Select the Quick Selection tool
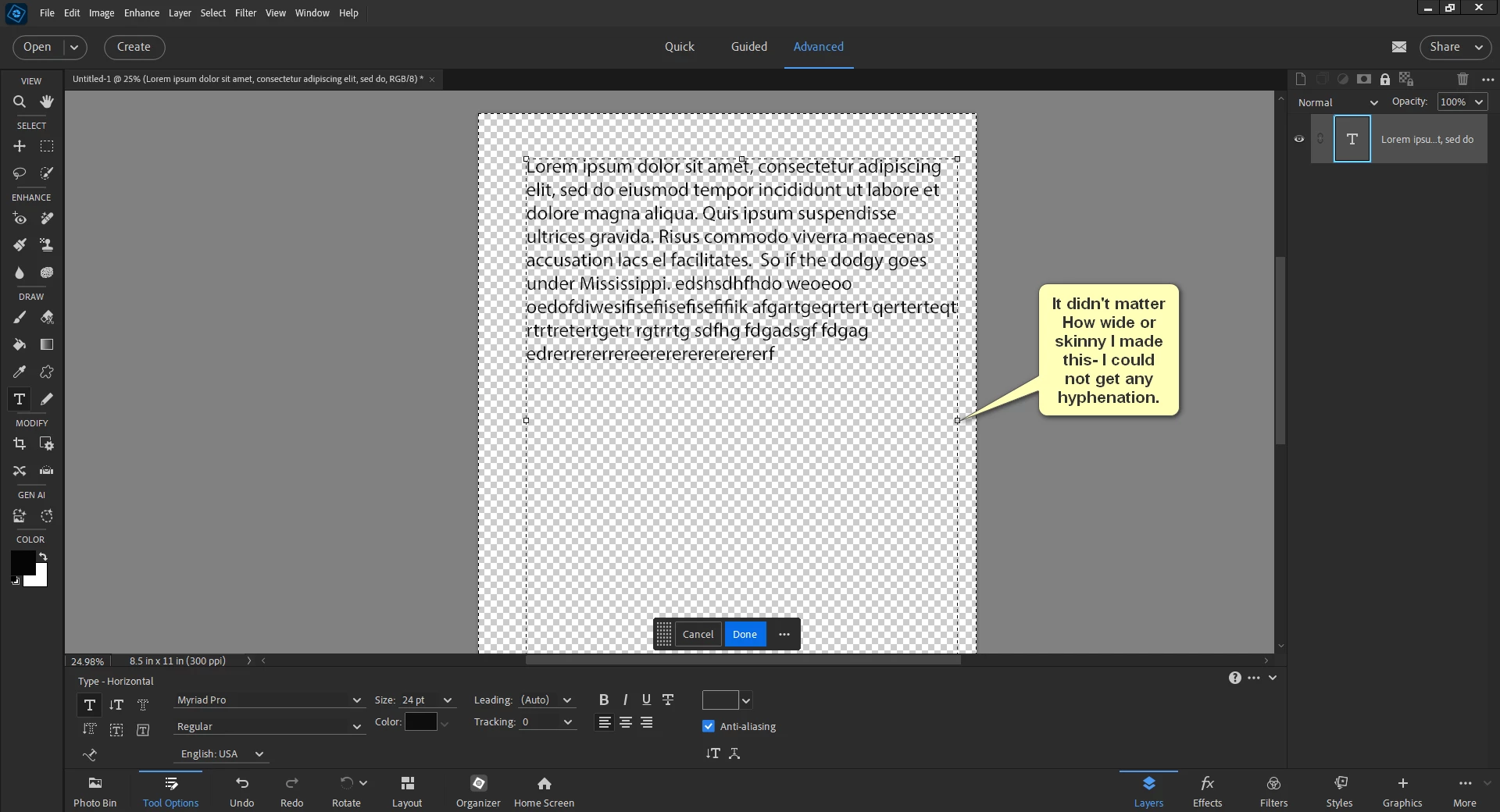The height and width of the screenshot is (812, 1500). tap(47, 173)
